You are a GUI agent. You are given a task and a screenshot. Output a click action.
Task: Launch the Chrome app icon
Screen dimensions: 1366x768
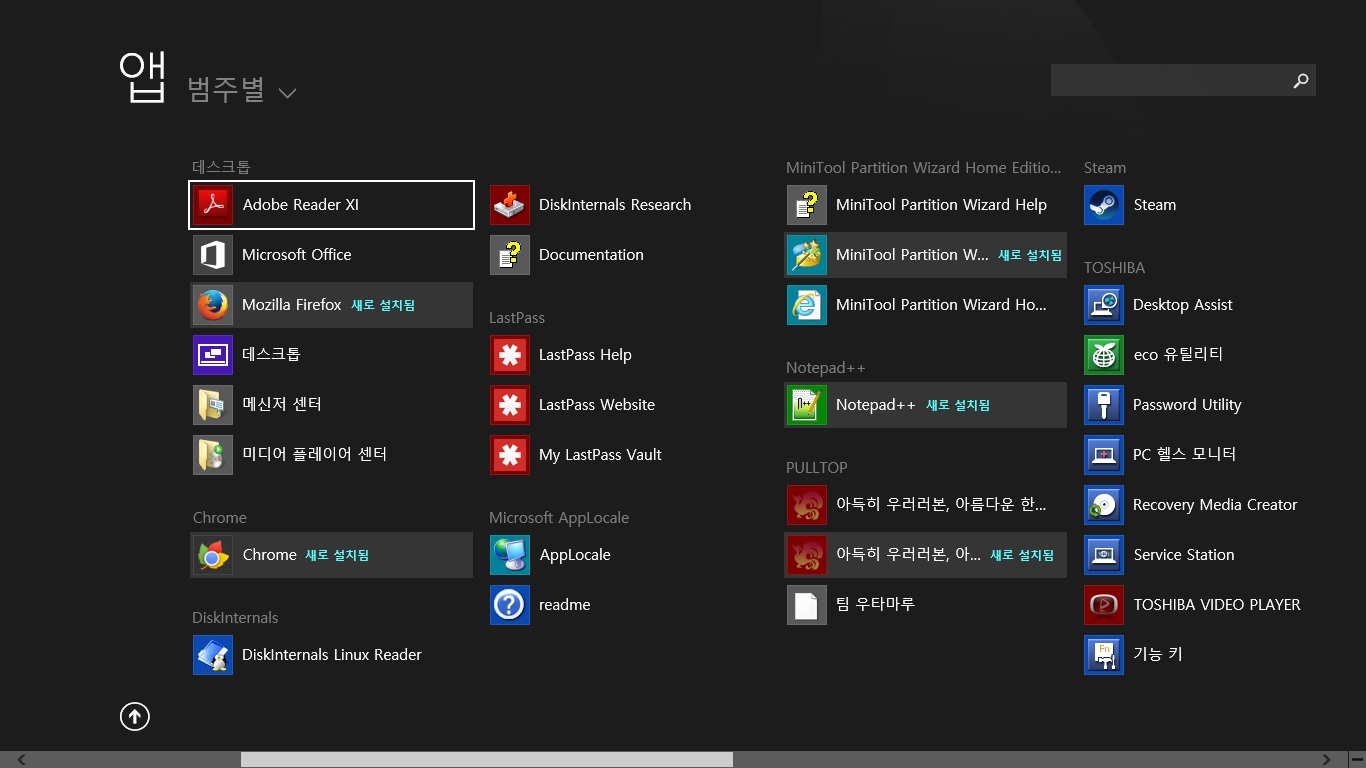(x=213, y=555)
